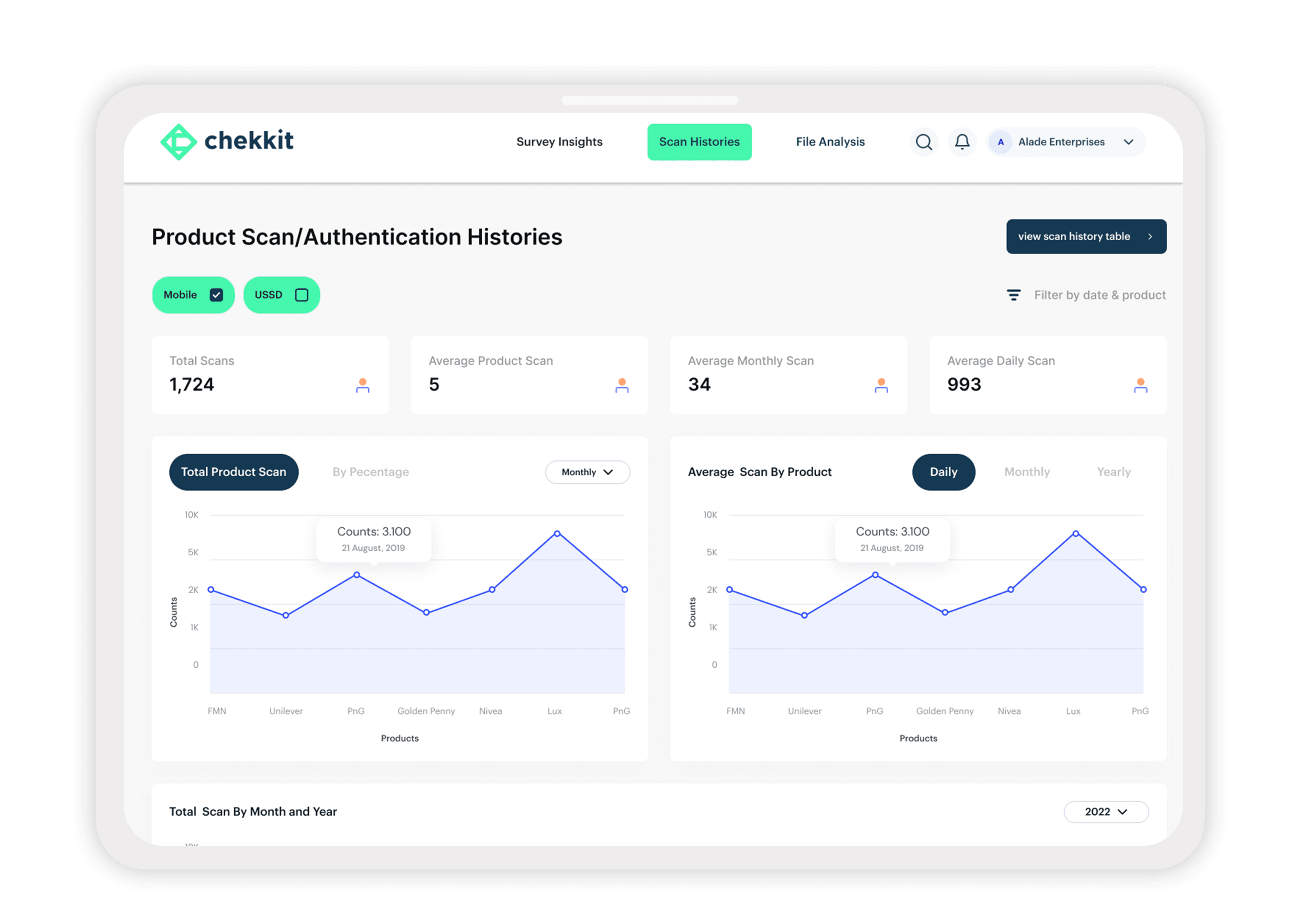Click the chekkit diamond logo icon

coord(179,142)
